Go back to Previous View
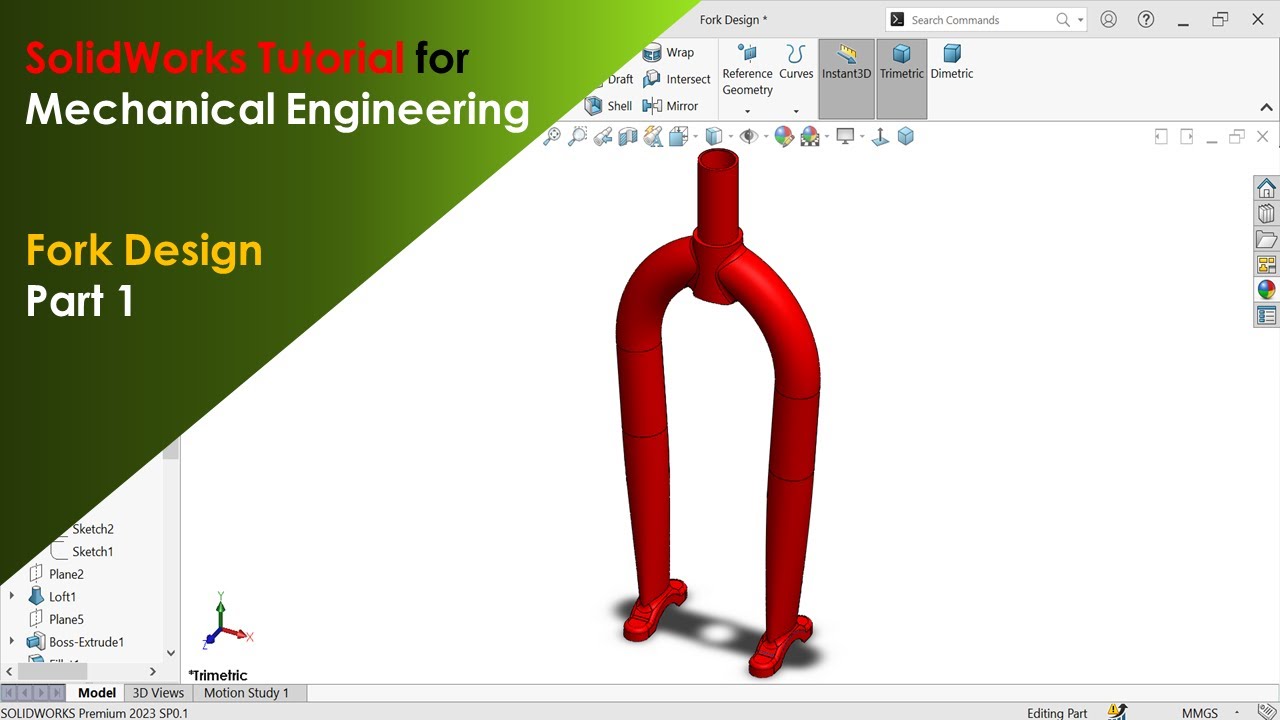The width and height of the screenshot is (1280, 720). [602, 137]
